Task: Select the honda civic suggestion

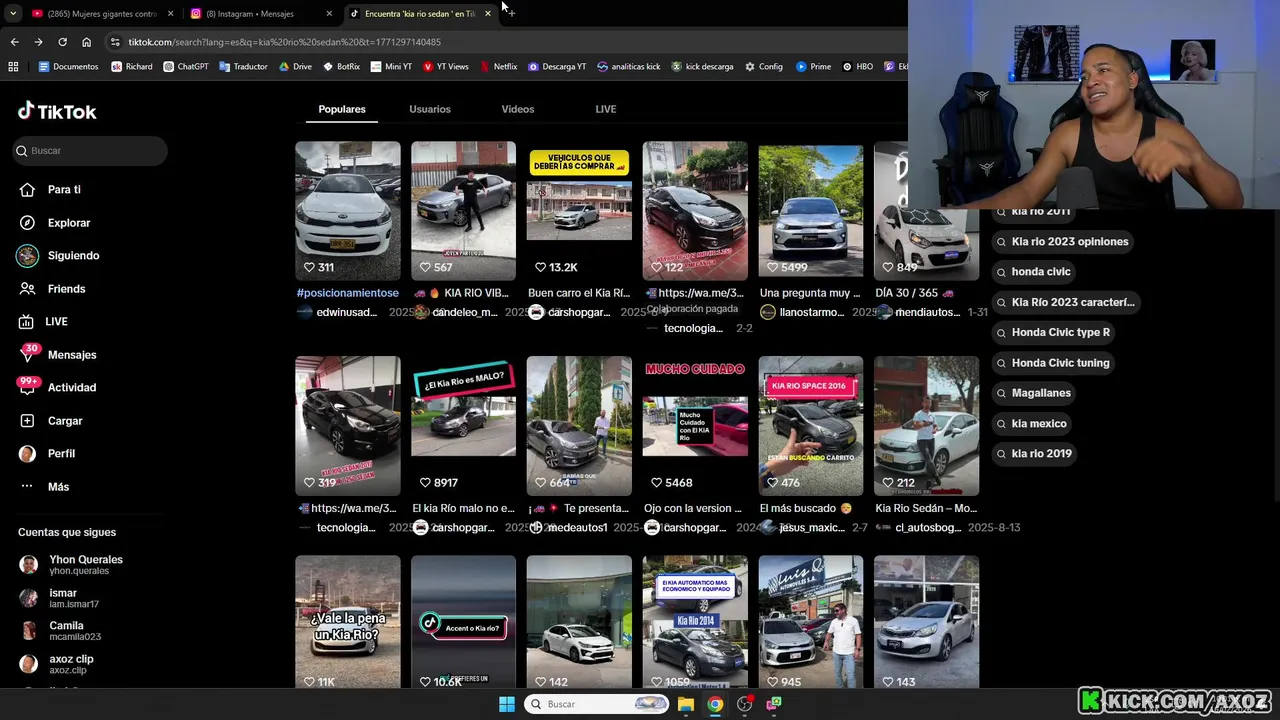Action: (x=1032, y=272)
